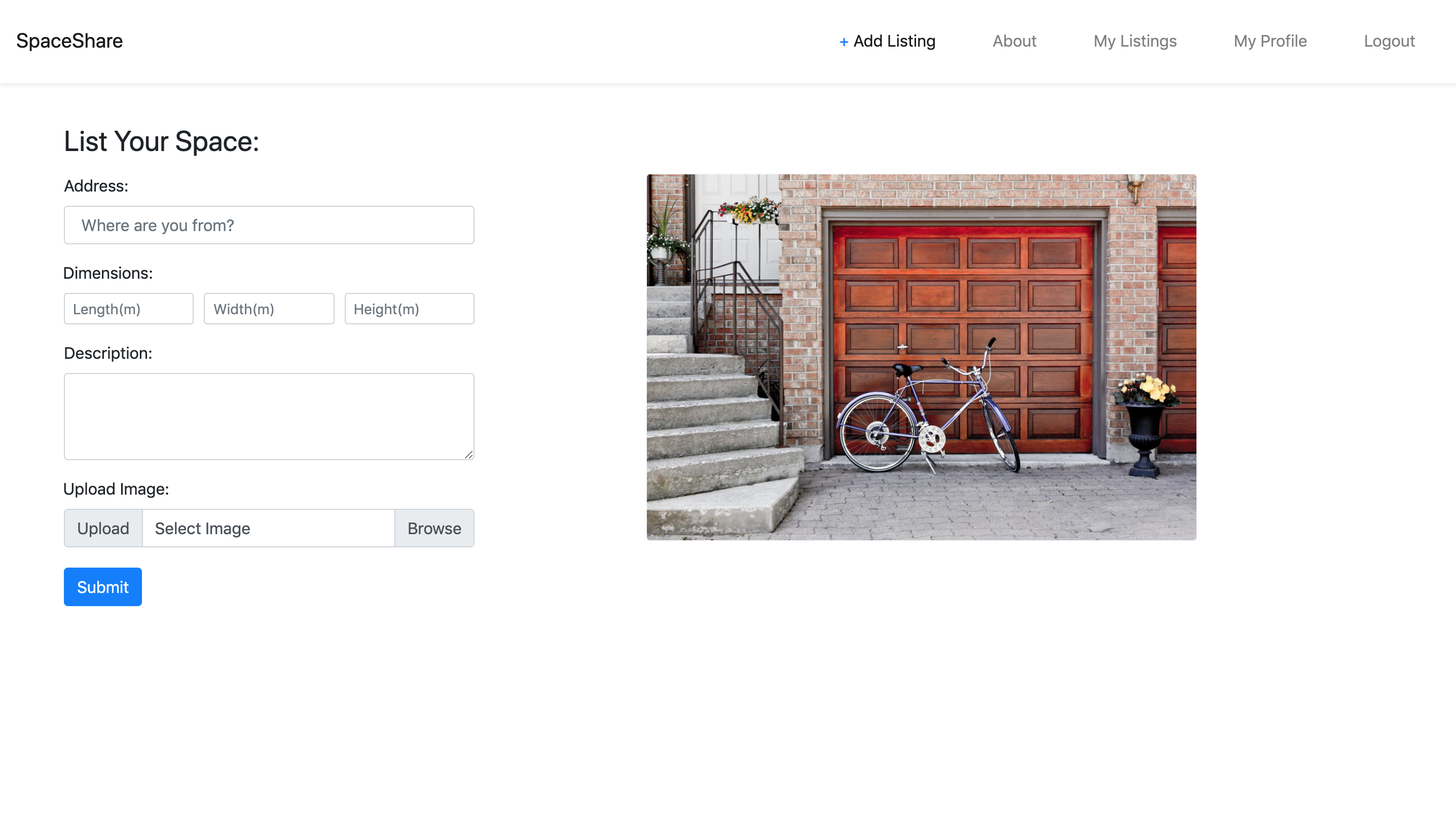The image size is (1456, 819).
Task: Click the garage photo with the bicycle
Action: pyautogui.click(x=921, y=357)
